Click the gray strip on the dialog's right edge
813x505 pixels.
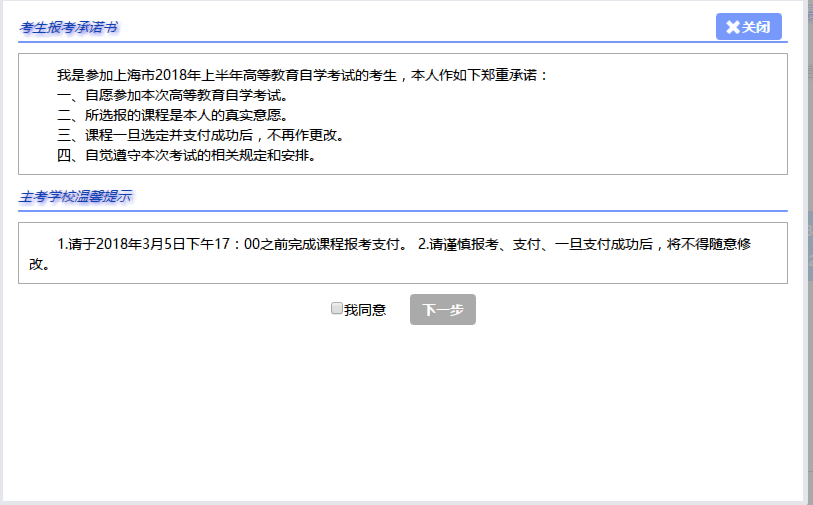point(808,250)
